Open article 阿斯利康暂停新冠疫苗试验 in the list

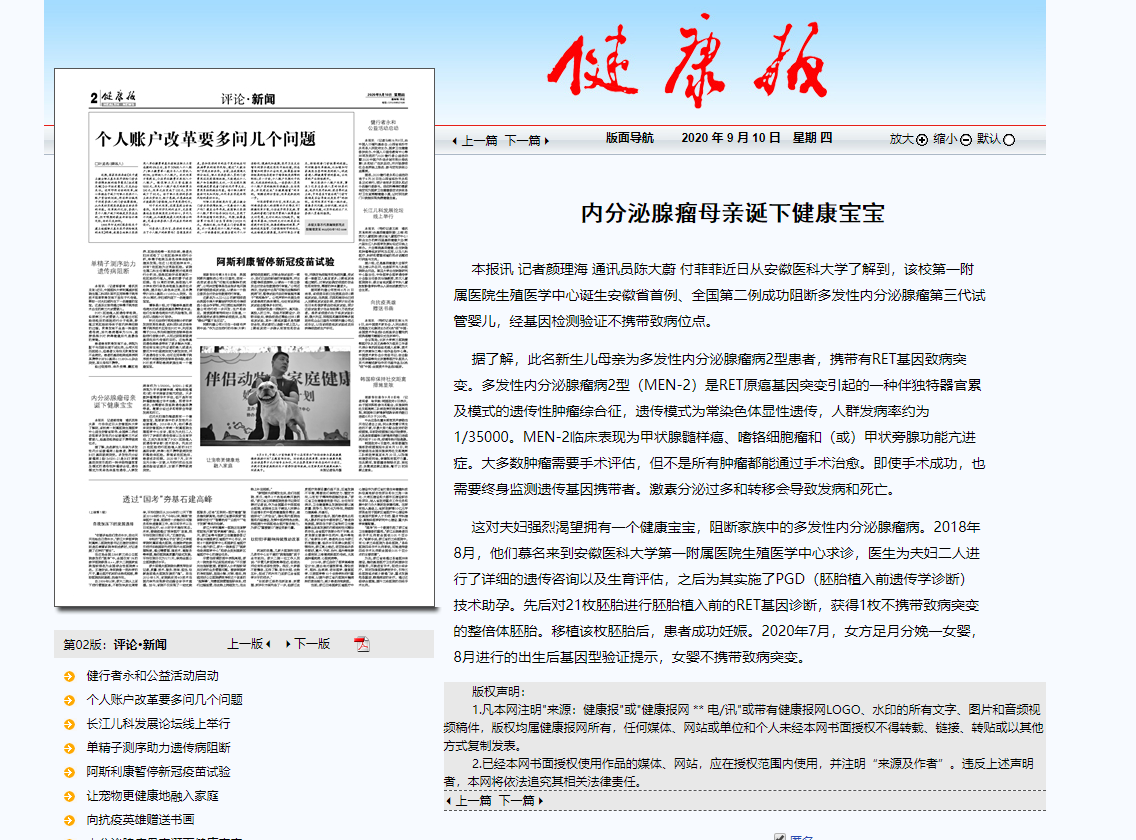(158, 772)
